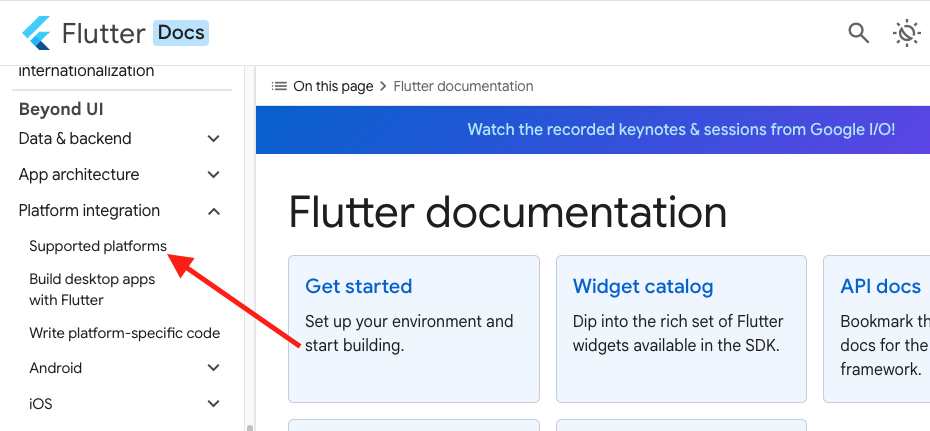Click the Docs badge in header
Screen dimensions: 930x431
click(x=181, y=33)
